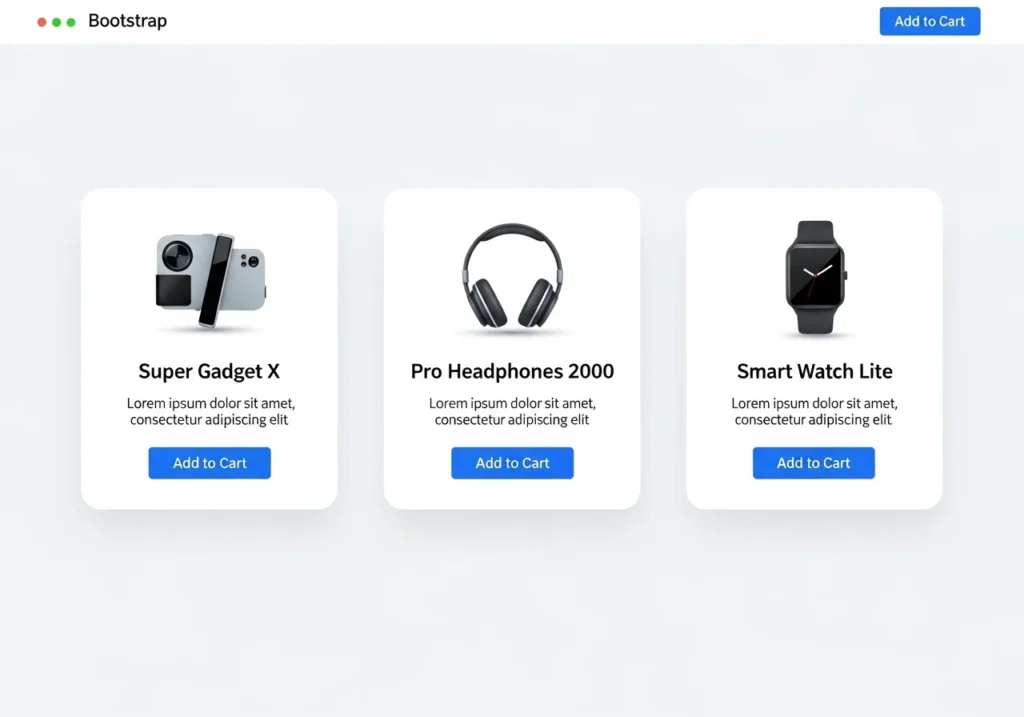1024x717 pixels.
Task: Add Smart Watch Lite to cart
Action: tap(814, 463)
